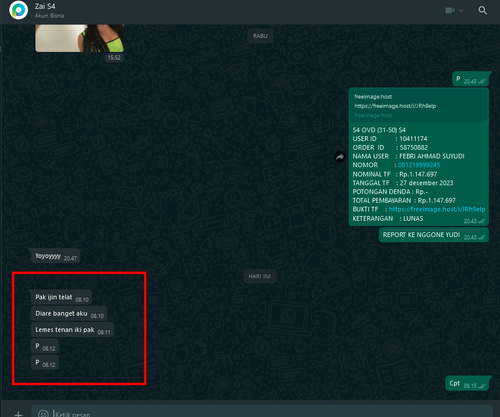Image resolution: width=500 pixels, height=417 pixels.
Task: Open the received photo thumbnail
Action: coord(80,38)
